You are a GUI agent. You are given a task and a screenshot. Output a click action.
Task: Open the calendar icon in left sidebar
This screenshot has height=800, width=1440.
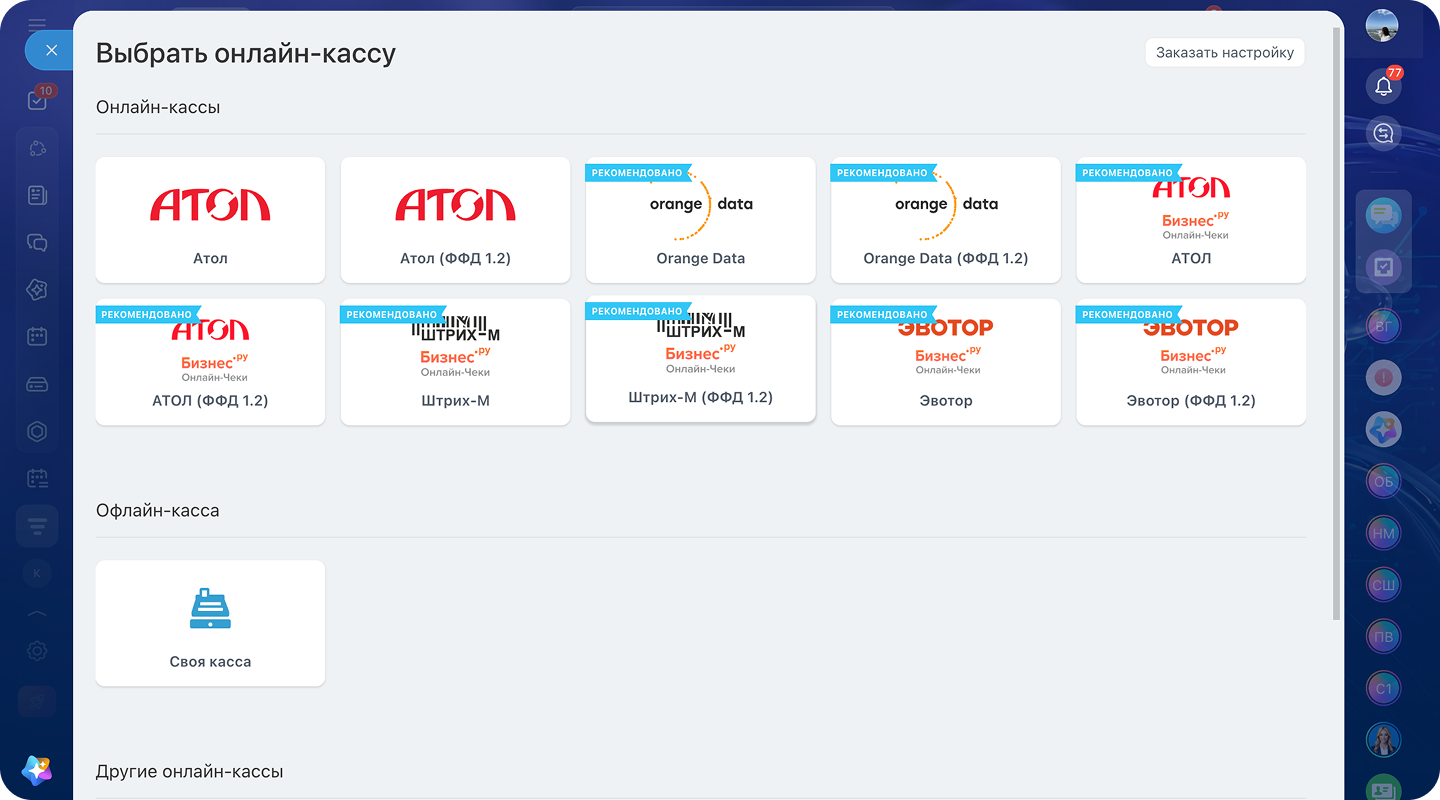[x=38, y=337]
